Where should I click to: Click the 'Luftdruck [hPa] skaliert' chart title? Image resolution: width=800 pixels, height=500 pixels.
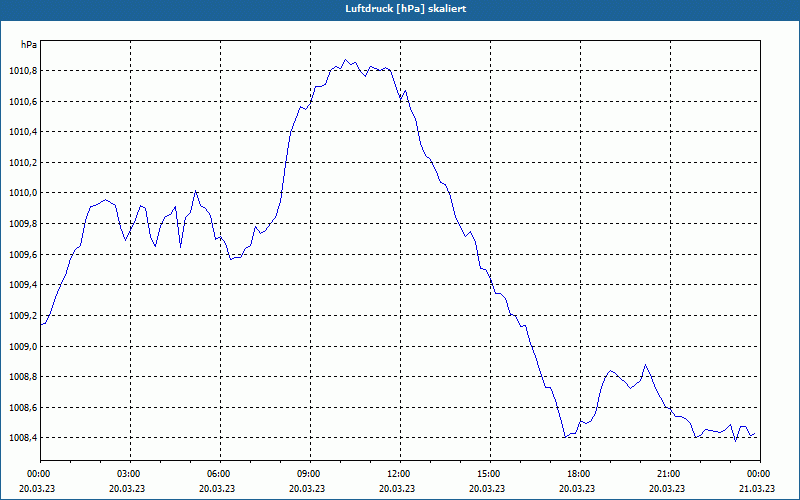(405, 9)
